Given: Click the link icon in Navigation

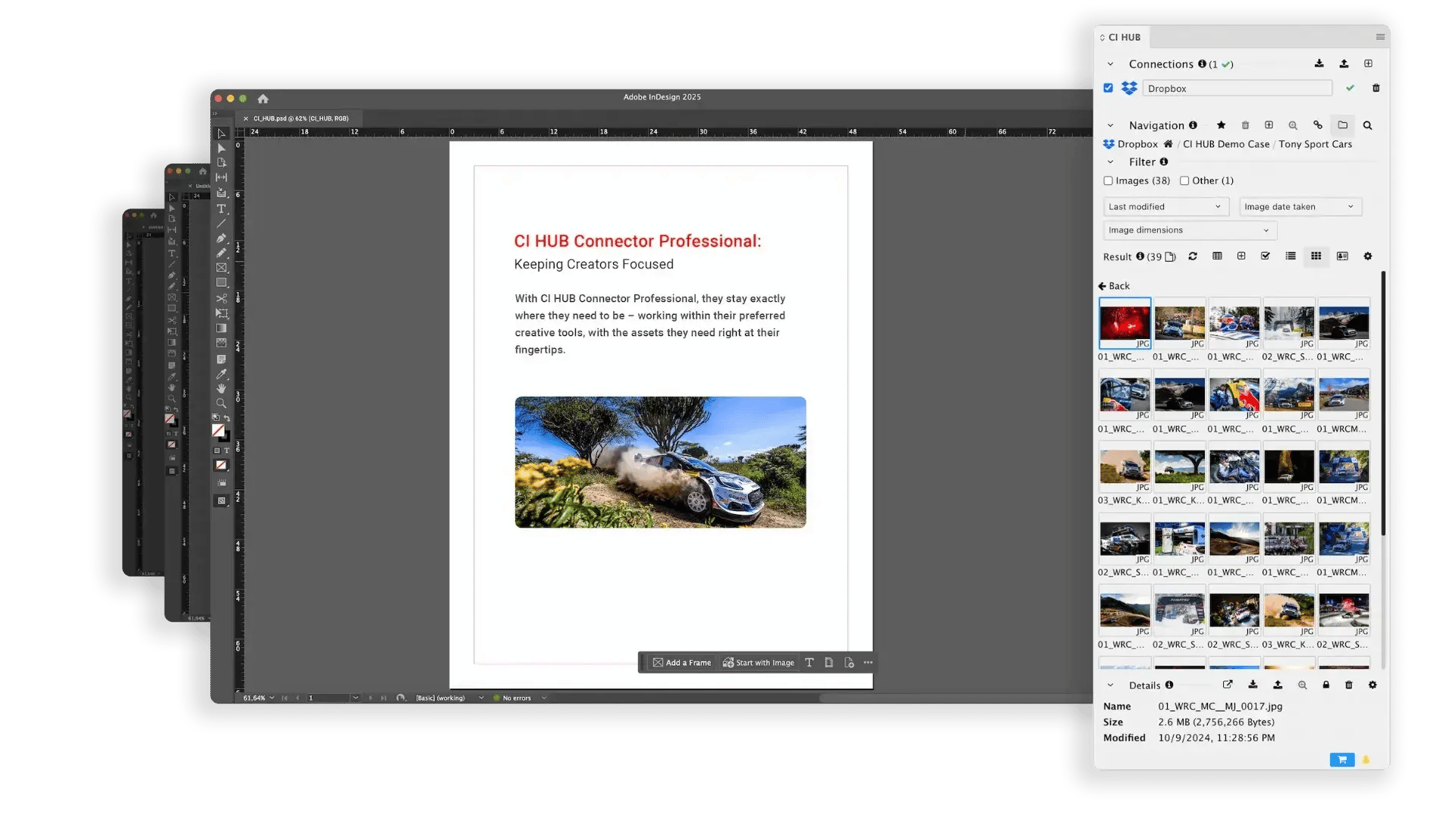Looking at the screenshot, I should pyautogui.click(x=1318, y=125).
